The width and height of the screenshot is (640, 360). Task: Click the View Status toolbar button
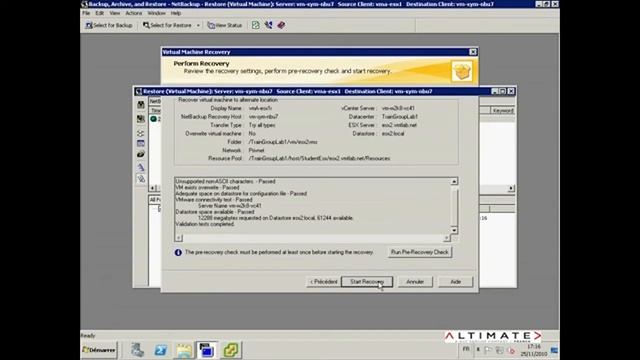(225, 25)
